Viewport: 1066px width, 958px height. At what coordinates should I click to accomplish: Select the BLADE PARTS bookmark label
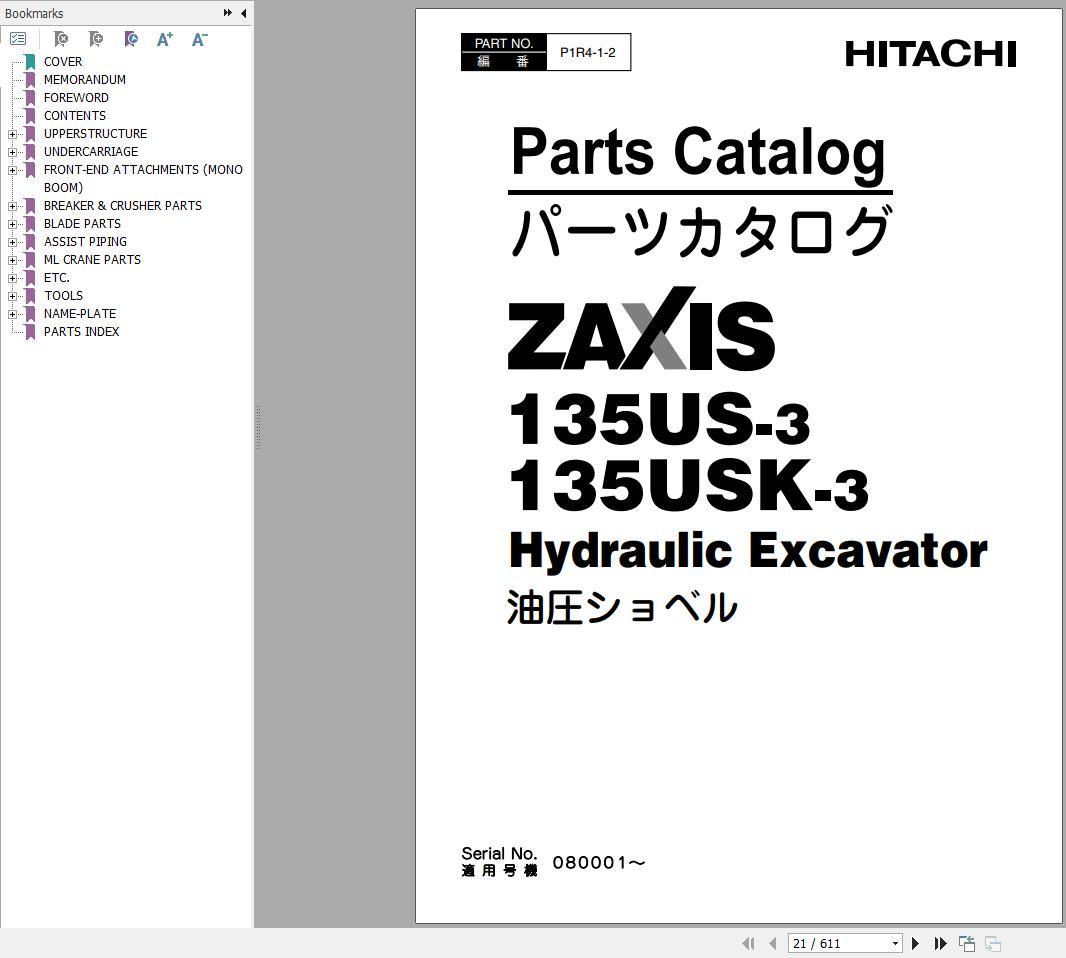(x=82, y=224)
